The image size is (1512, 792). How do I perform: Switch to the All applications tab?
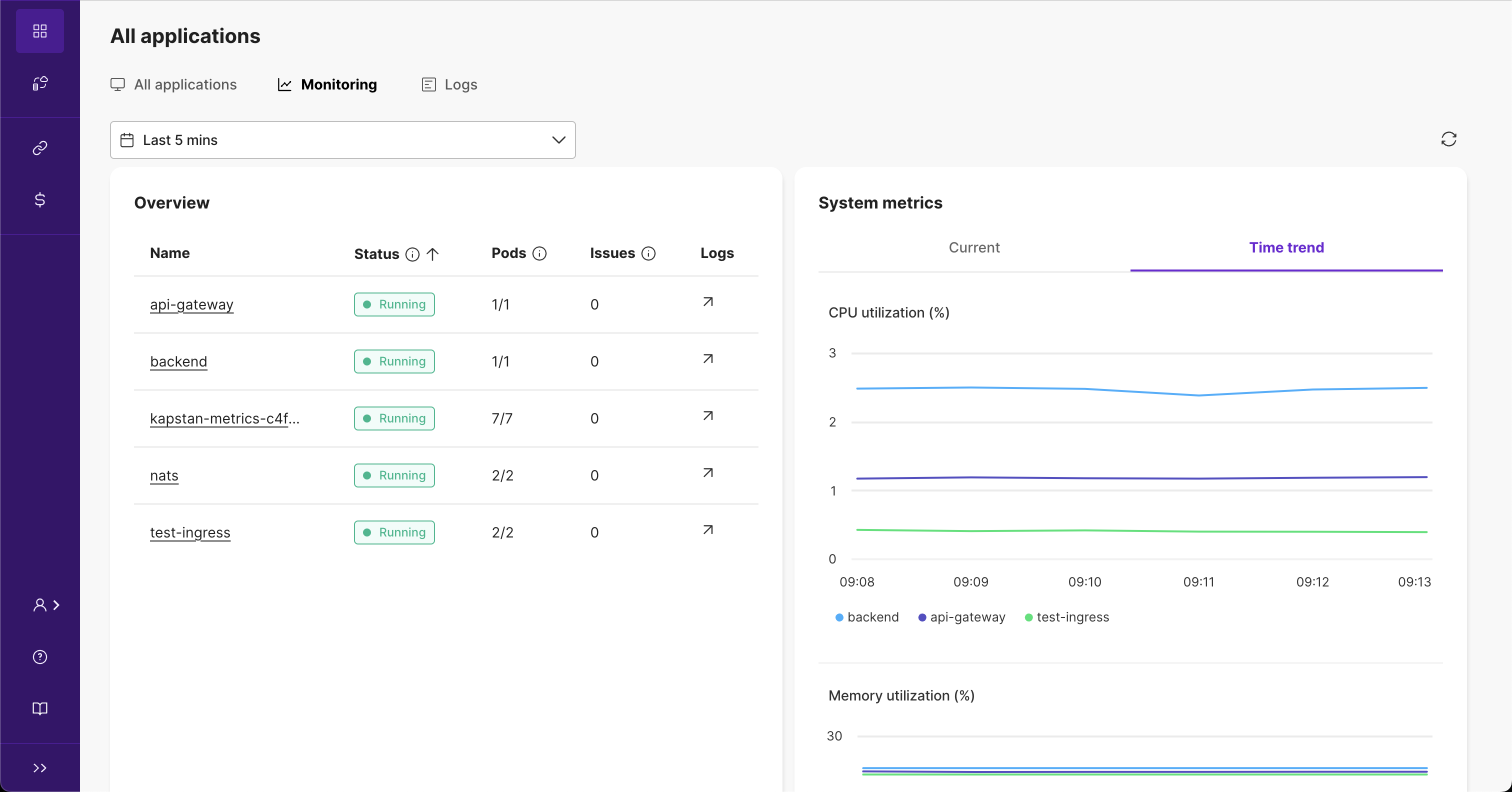pyautogui.click(x=173, y=84)
